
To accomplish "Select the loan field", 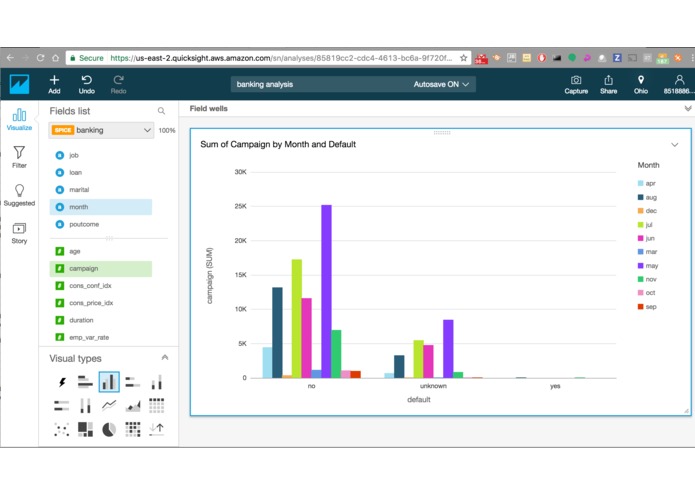I will (101, 172).
